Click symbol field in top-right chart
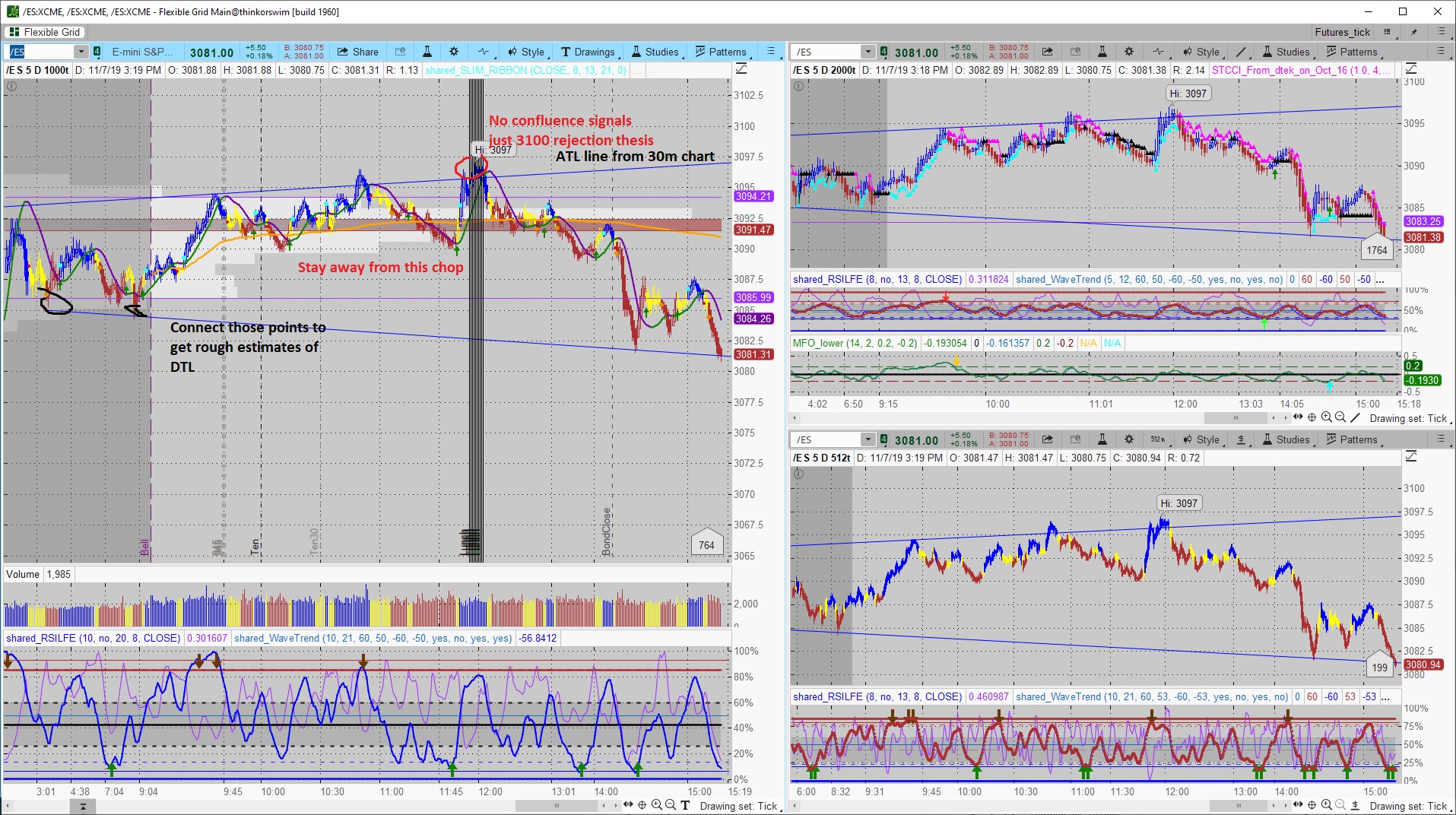Image resolution: width=1456 pixels, height=815 pixels. [x=827, y=52]
